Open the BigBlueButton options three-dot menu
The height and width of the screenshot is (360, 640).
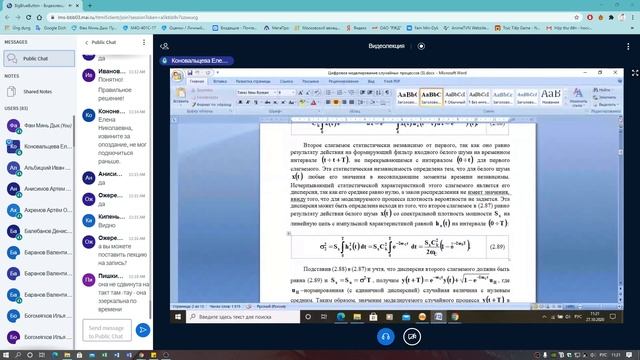click(628, 47)
